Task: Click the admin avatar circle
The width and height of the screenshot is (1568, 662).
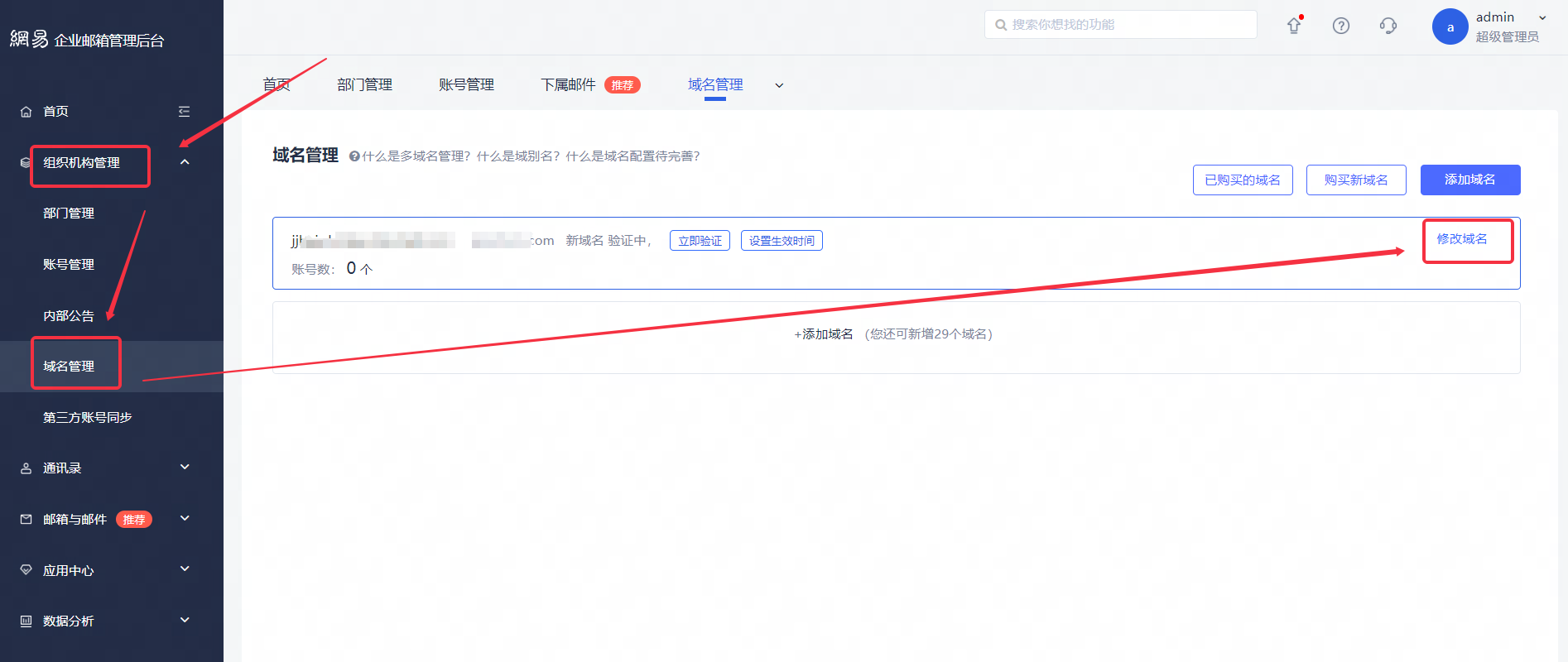Action: pyautogui.click(x=1450, y=27)
